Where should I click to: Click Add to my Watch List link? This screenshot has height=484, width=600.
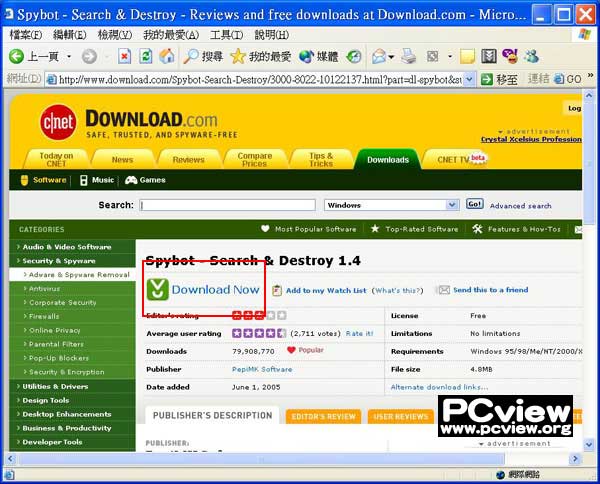[x=326, y=290]
